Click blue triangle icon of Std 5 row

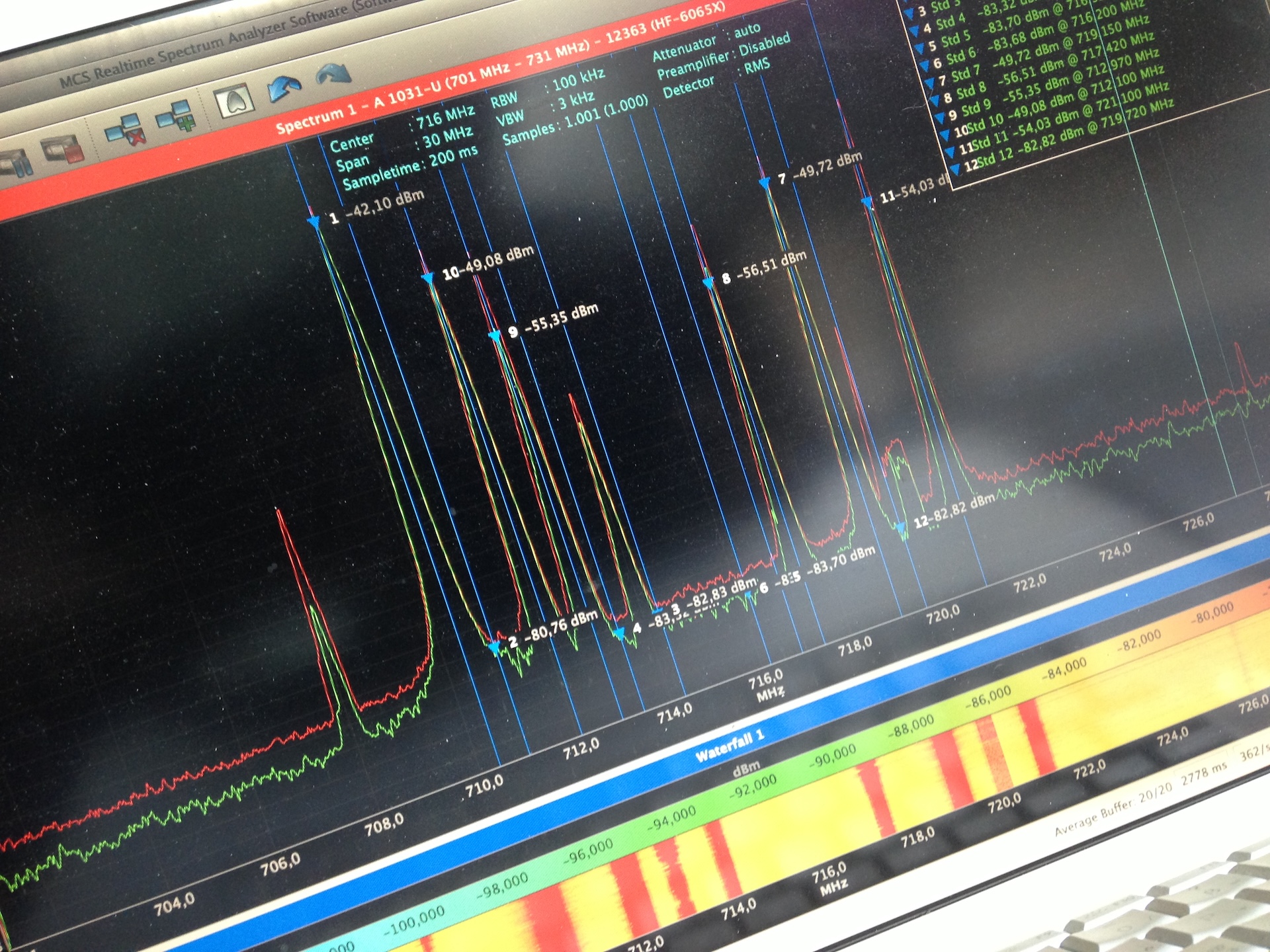pyautogui.click(x=920, y=49)
